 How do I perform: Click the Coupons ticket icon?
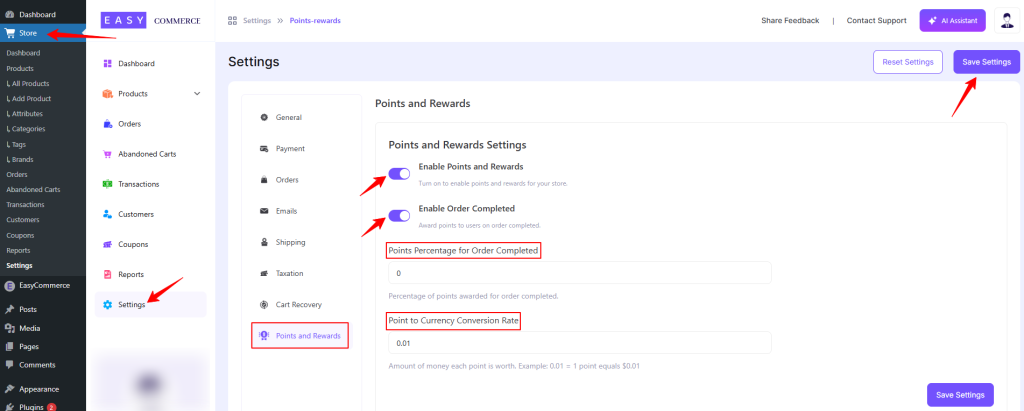pos(108,244)
